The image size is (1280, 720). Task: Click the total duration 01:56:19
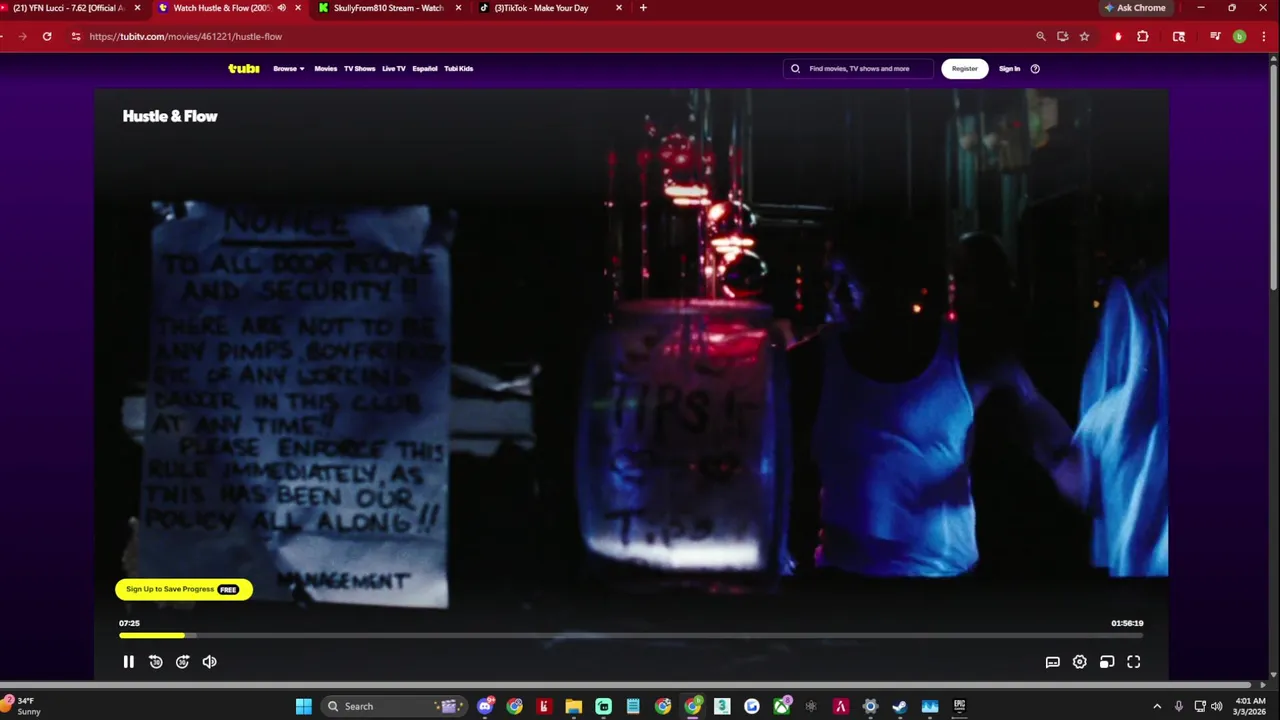point(1127,623)
